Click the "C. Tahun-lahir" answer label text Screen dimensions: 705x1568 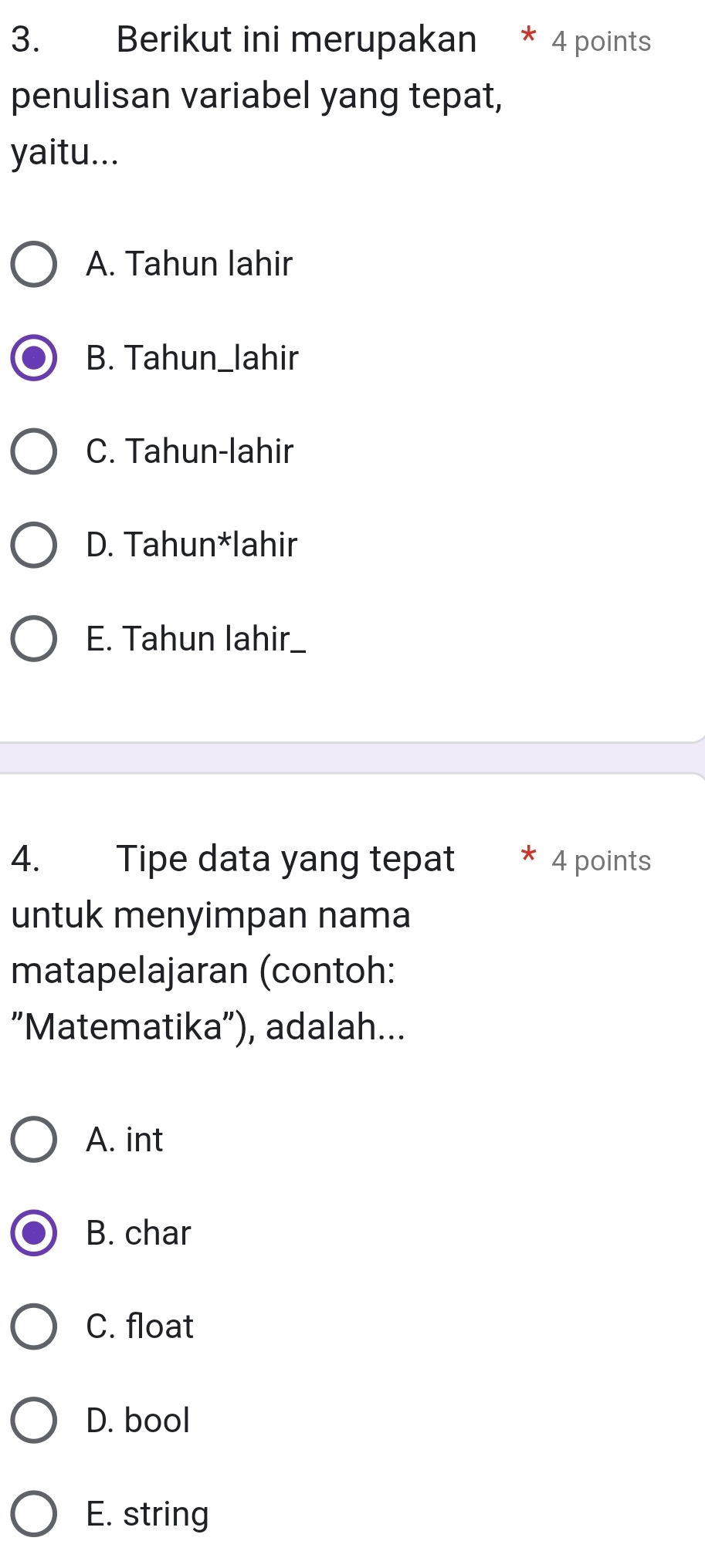coord(190,451)
